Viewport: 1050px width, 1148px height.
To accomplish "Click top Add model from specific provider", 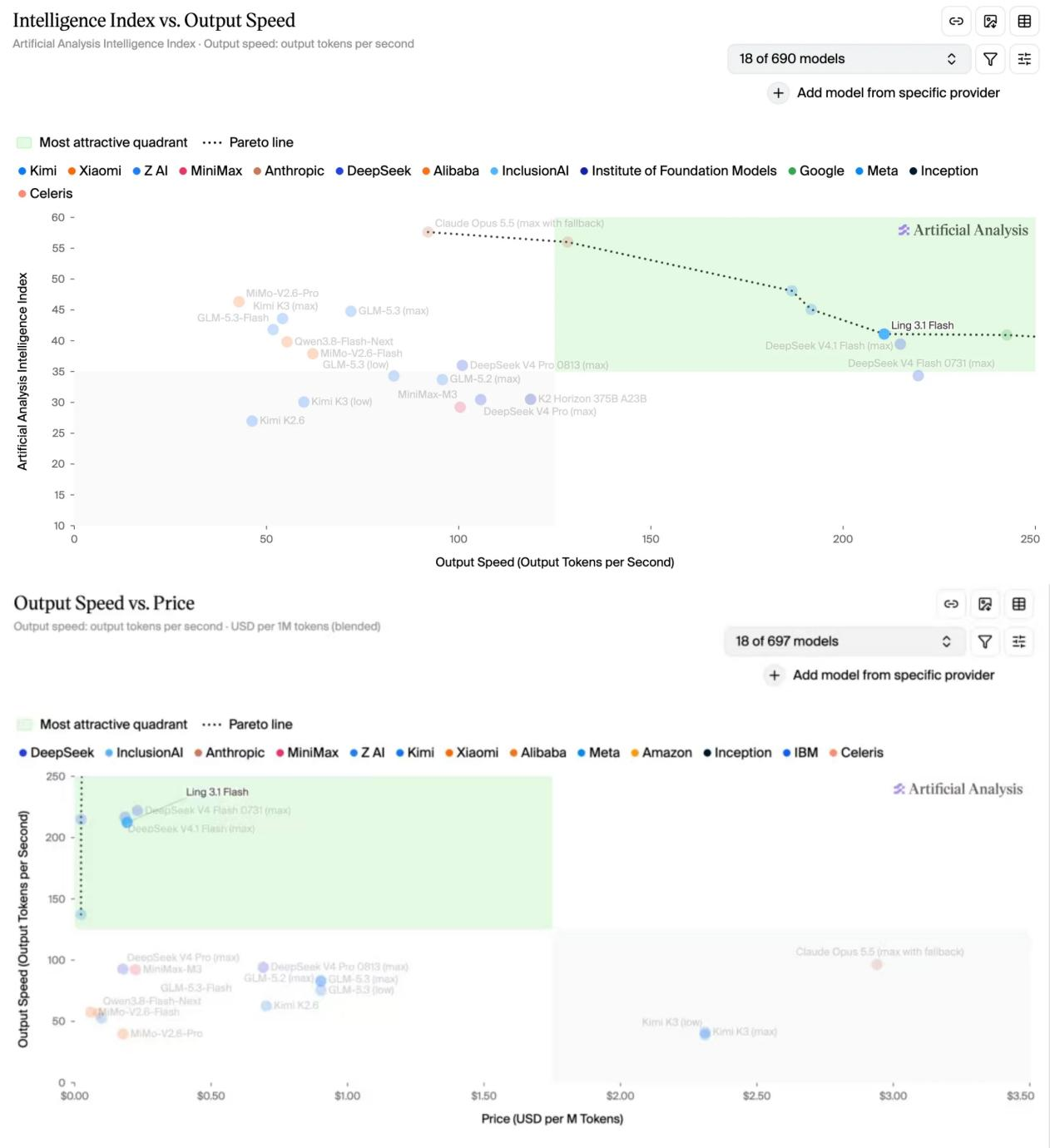I will click(x=884, y=92).
